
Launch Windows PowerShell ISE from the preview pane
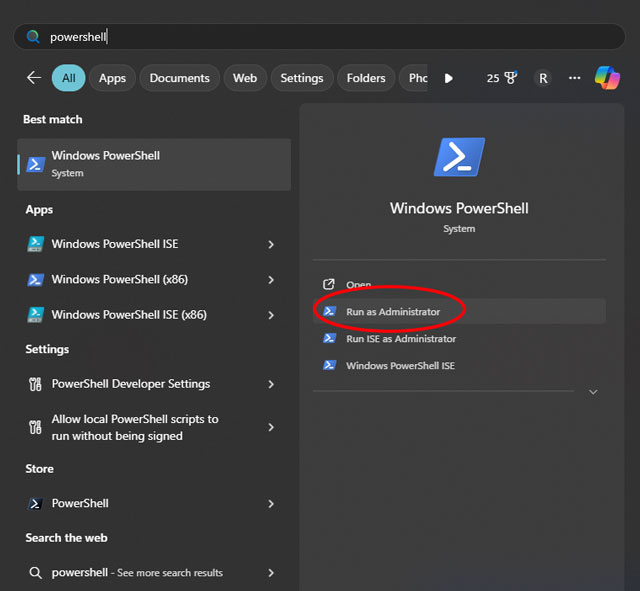pyautogui.click(x=459, y=365)
